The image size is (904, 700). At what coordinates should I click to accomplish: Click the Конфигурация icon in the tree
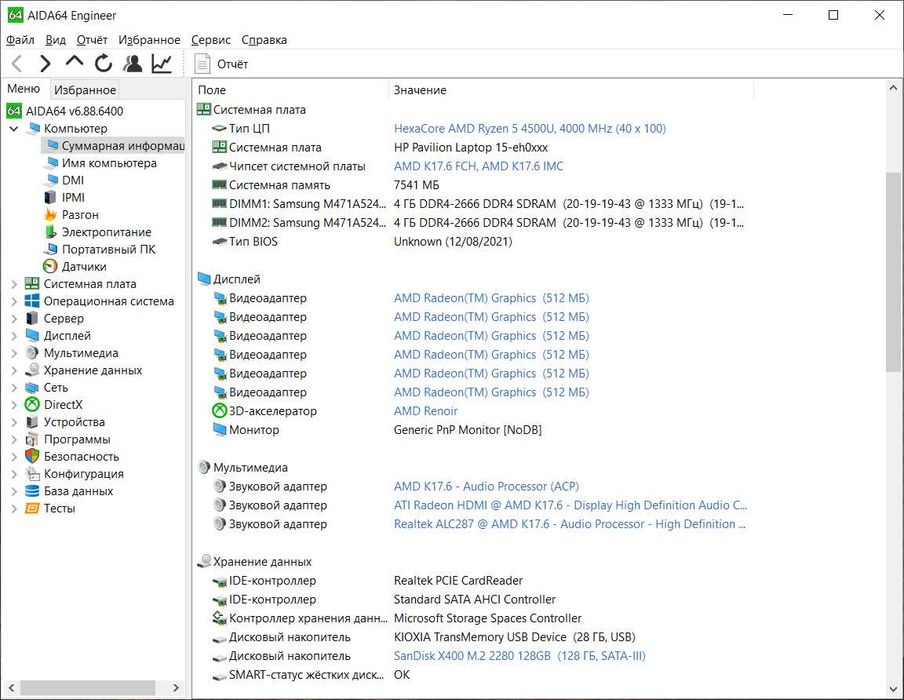coord(32,474)
